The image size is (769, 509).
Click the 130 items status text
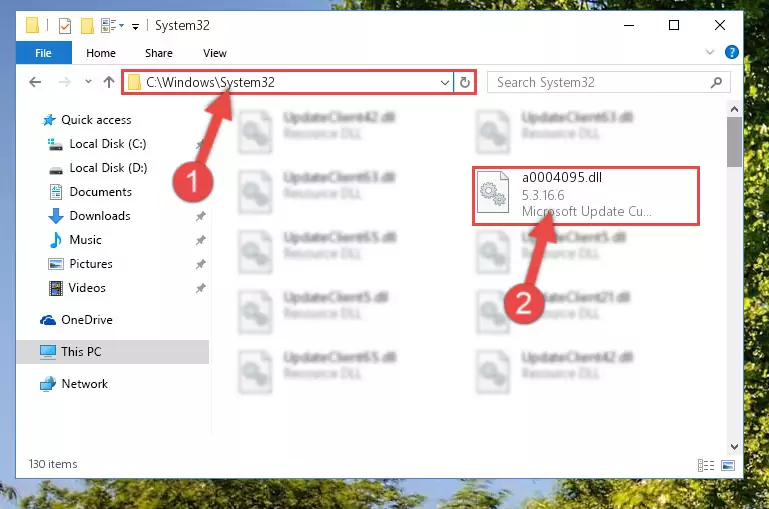pyautogui.click(x=53, y=464)
